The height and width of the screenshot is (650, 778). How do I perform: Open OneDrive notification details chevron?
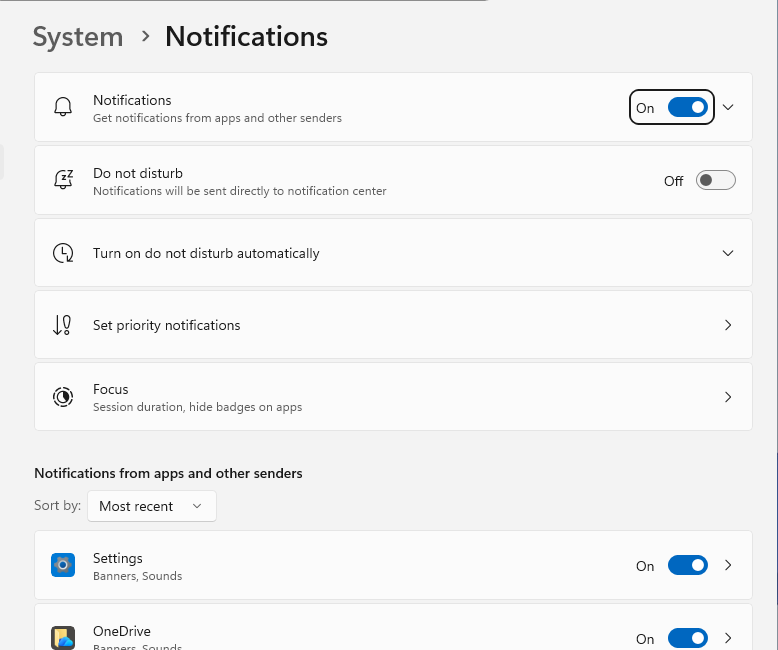point(728,638)
